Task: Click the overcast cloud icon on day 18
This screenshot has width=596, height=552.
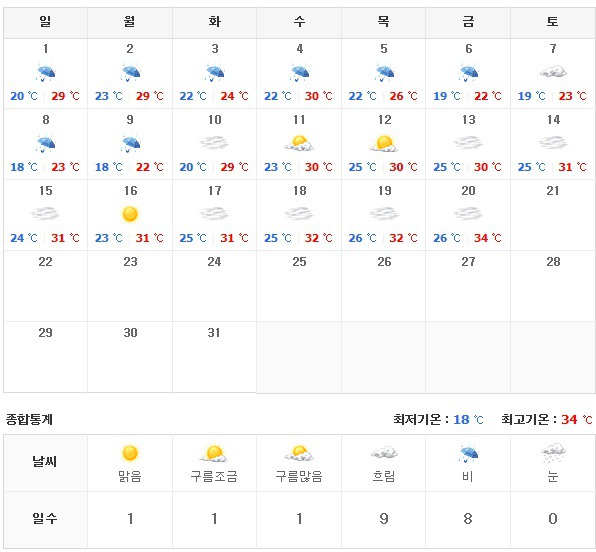Action: tap(299, 214)
